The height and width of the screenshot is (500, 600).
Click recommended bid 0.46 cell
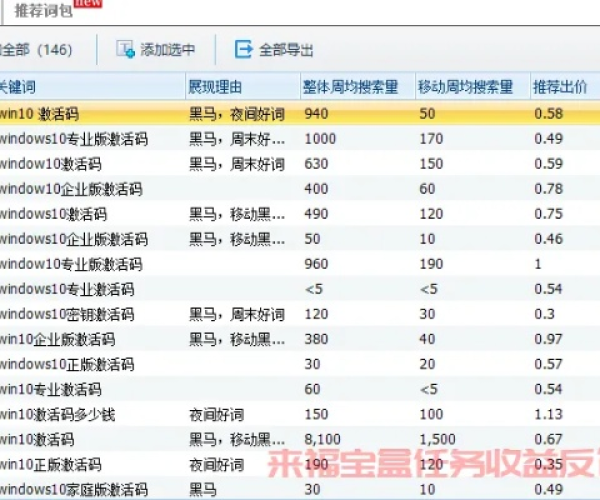coord(548,239)
